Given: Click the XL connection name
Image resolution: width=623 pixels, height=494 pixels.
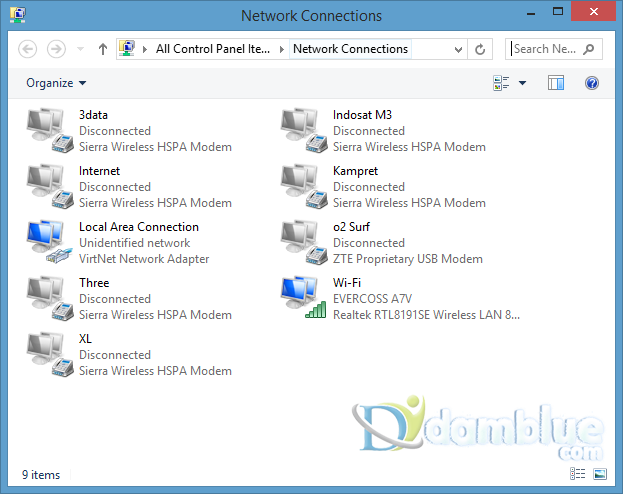Looking at the screenshot, I should click(x=85, y=339).
